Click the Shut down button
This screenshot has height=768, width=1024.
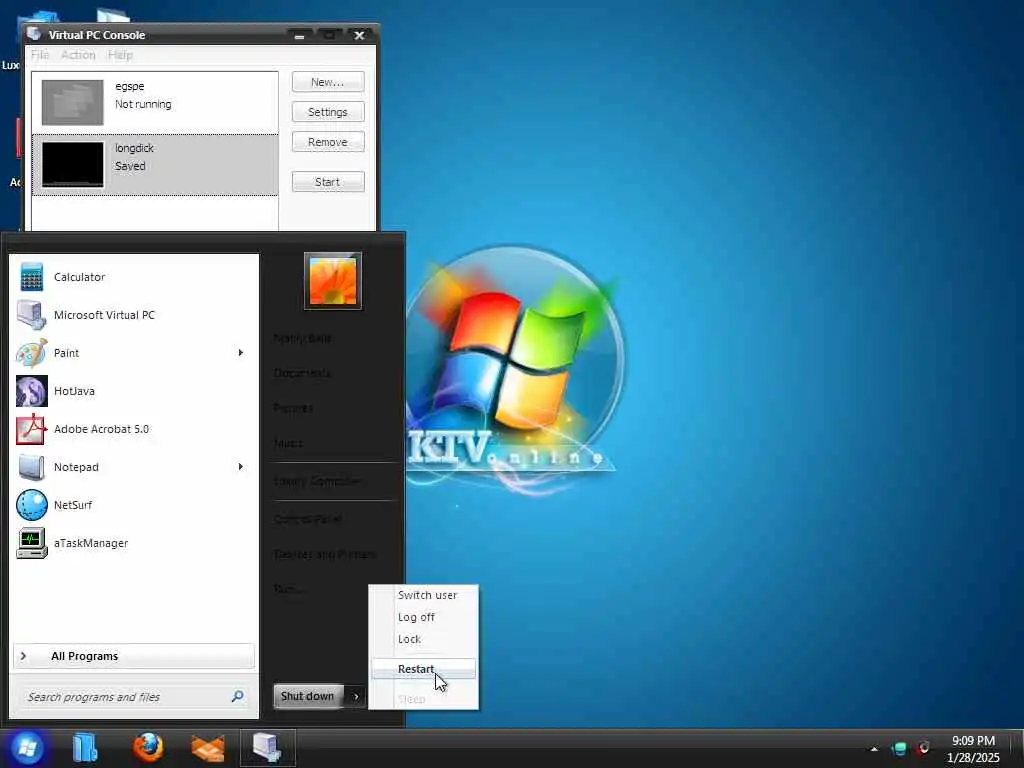coord(310,696)
